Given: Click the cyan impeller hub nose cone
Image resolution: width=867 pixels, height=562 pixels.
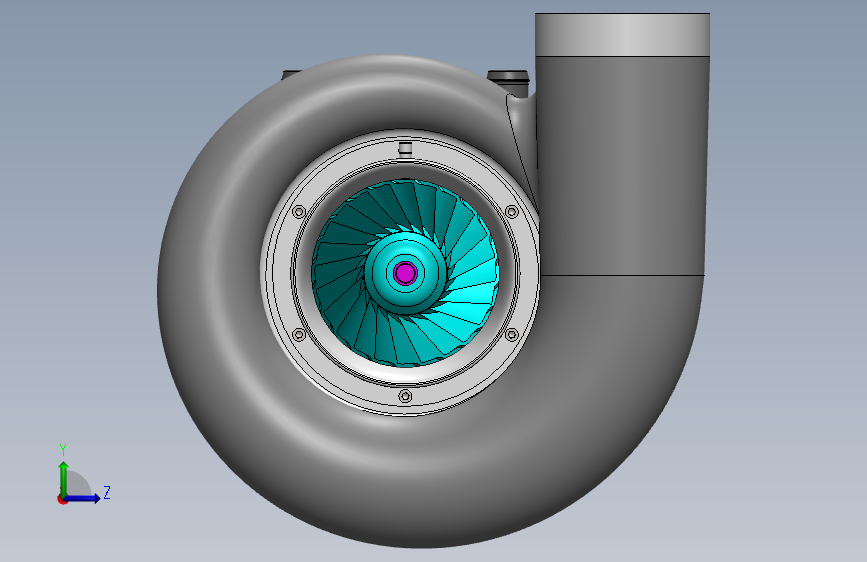Looking at the screenshot, I should [405, 273].
